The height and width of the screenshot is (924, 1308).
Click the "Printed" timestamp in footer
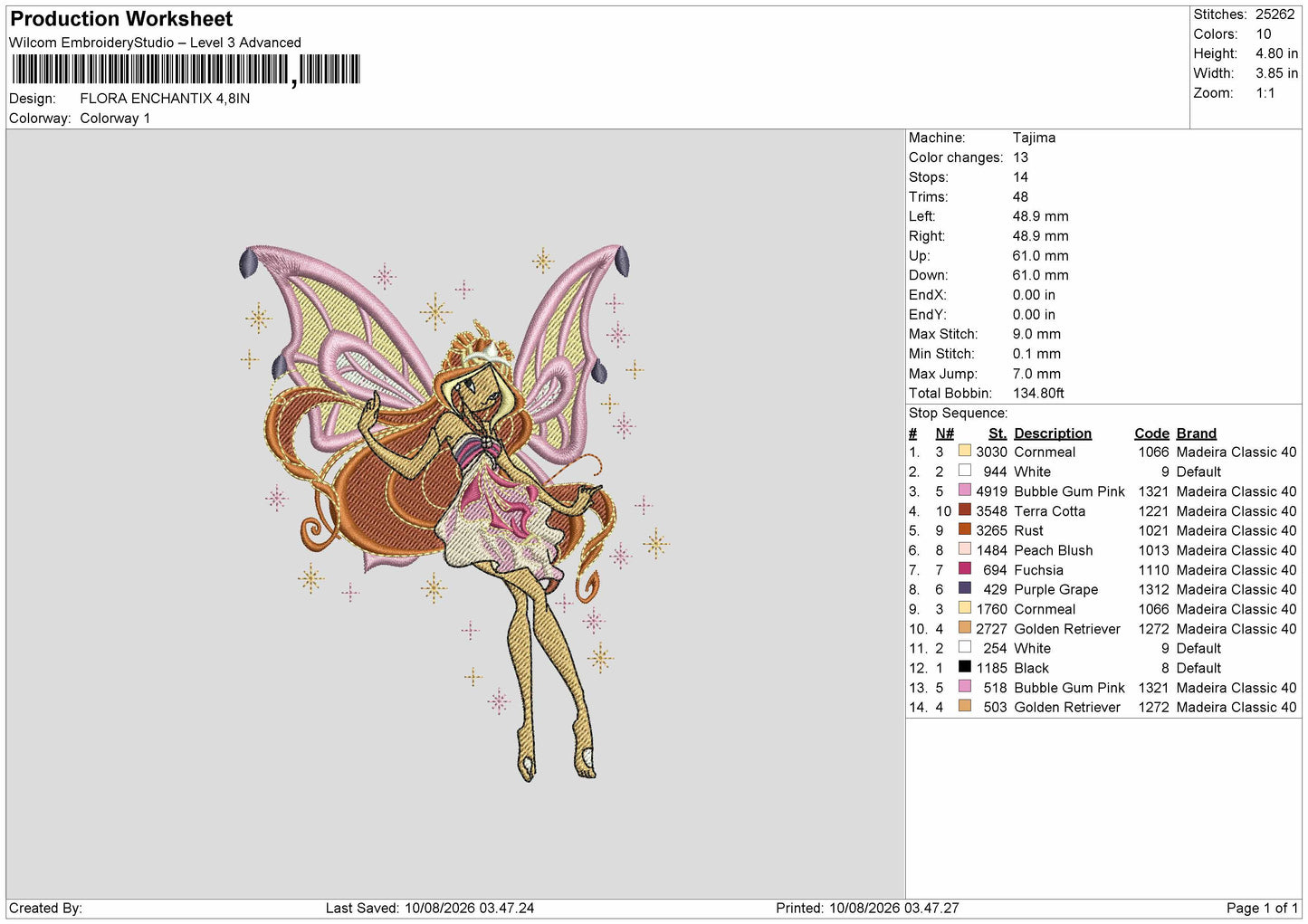point(867,909)
